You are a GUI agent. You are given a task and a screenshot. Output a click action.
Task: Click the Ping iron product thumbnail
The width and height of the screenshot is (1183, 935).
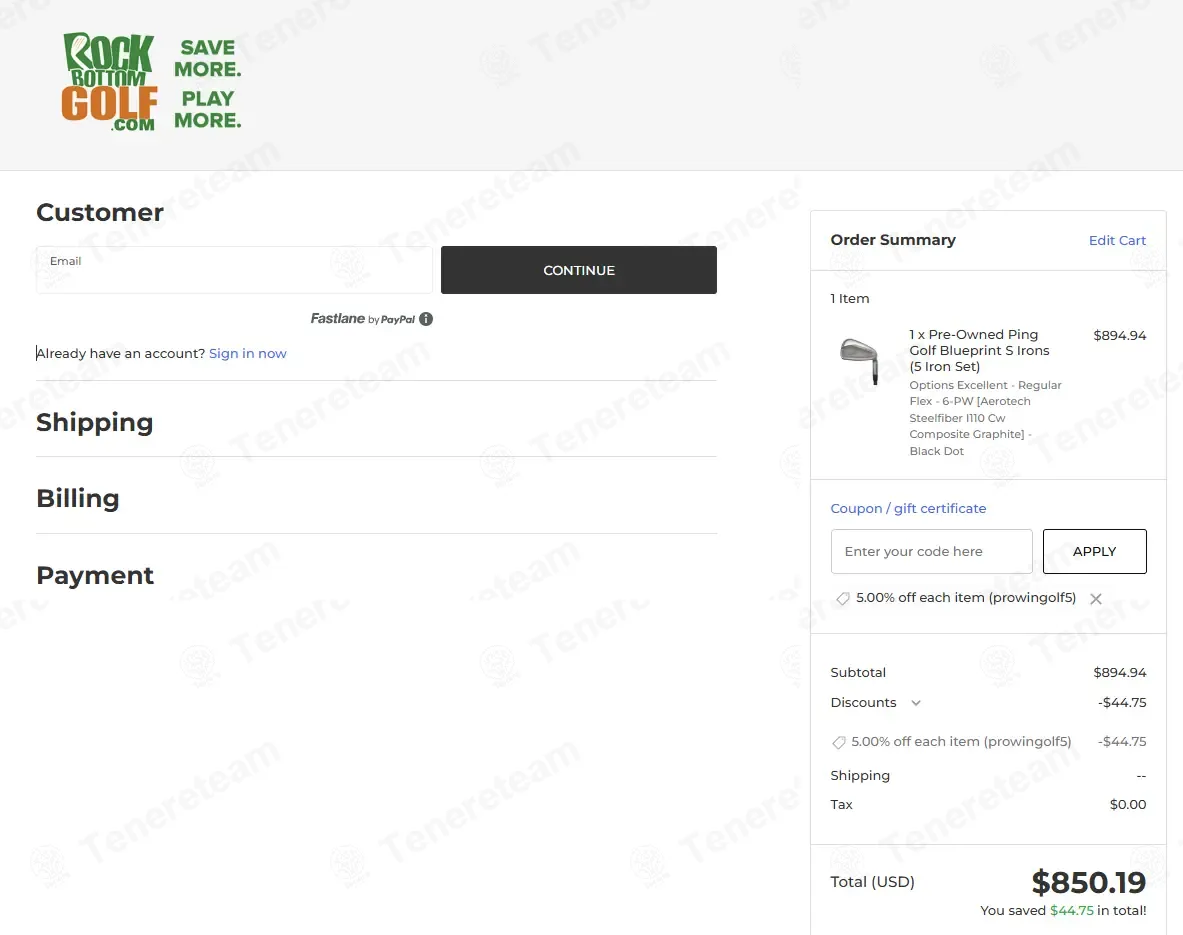[860, 360]
